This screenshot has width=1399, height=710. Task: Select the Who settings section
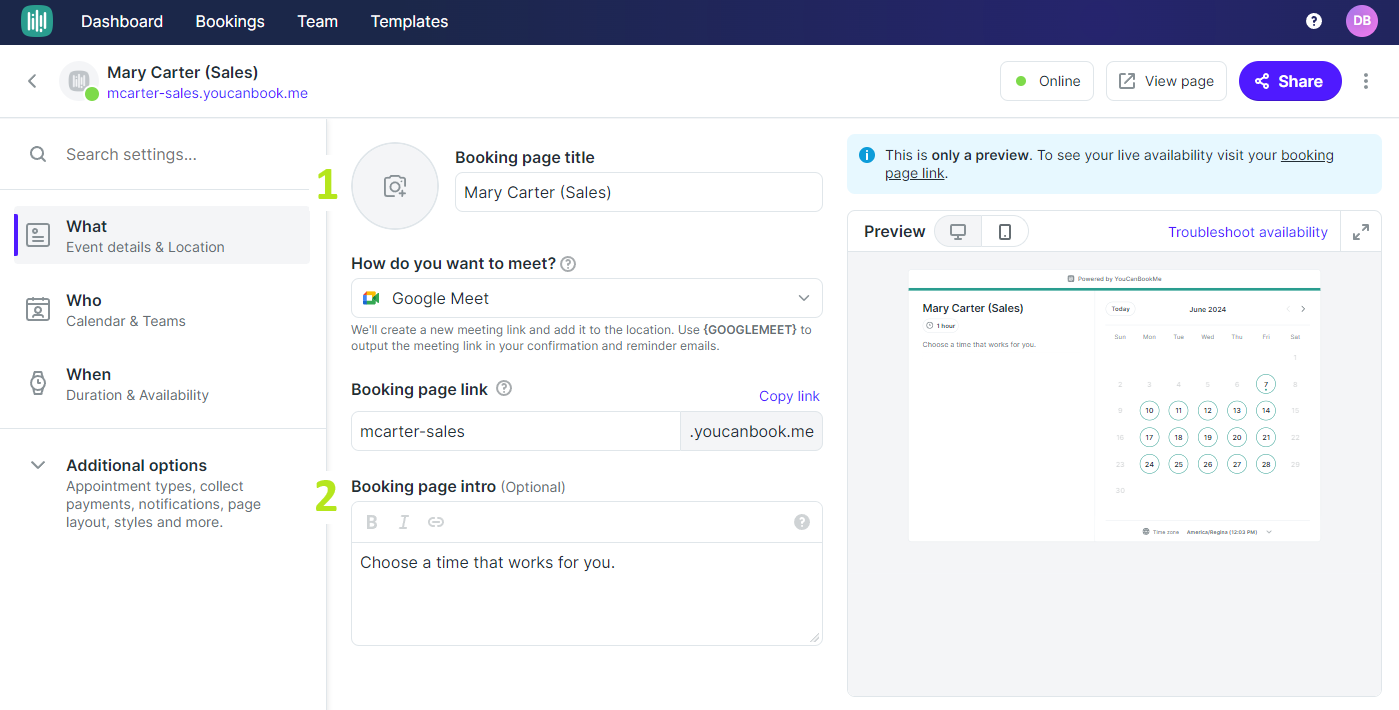tap(162, 309)
